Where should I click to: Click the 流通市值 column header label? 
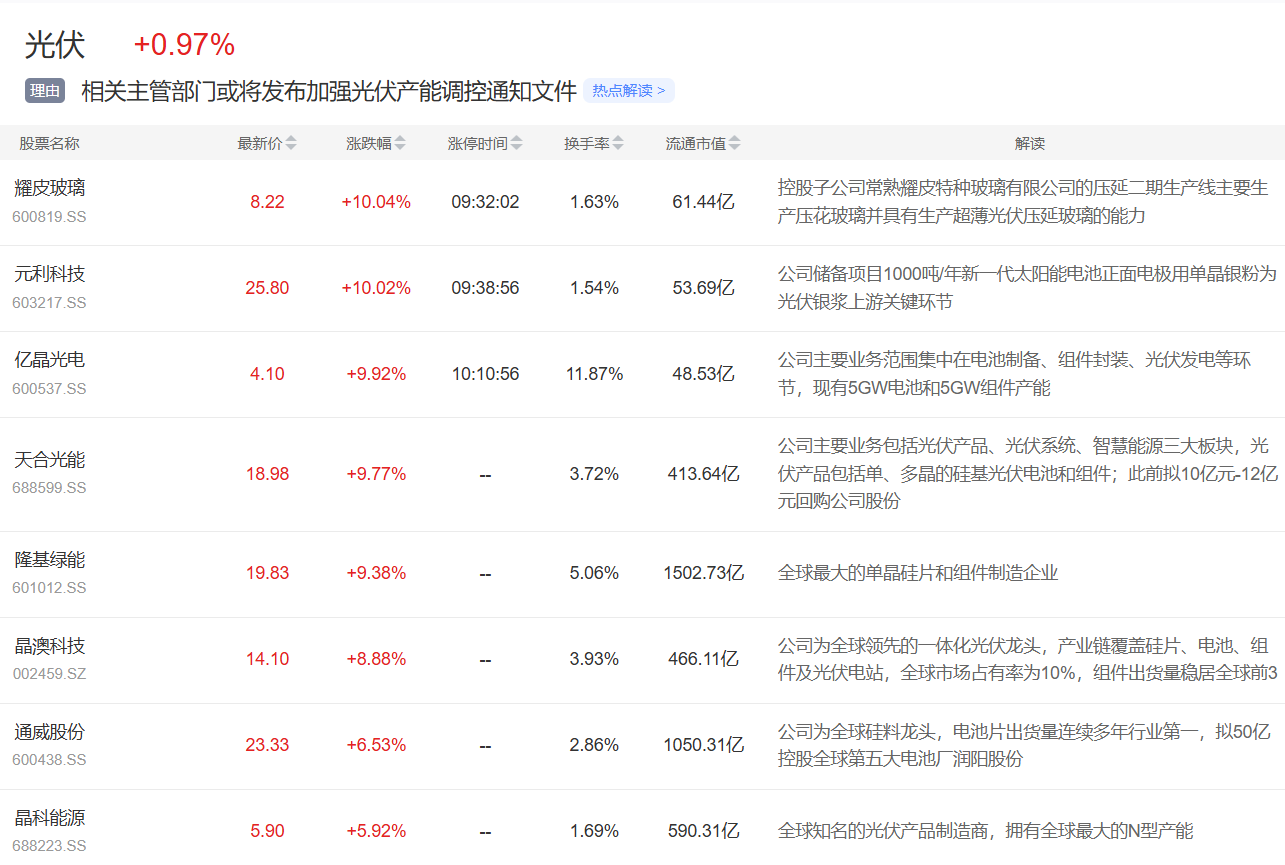pyautogui.click(x=696, y=143)
